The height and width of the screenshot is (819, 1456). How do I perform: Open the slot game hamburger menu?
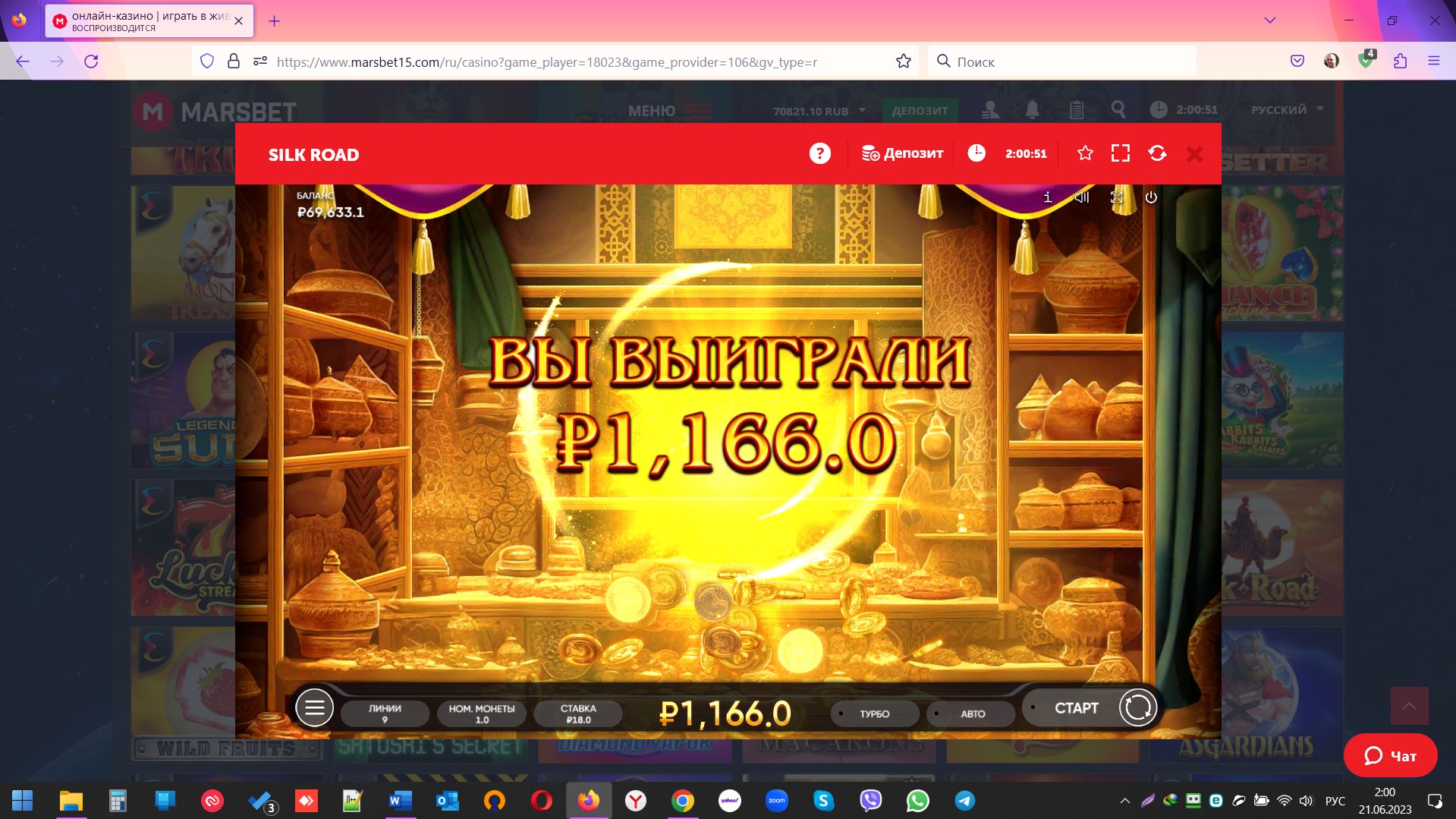pos(314,708)
